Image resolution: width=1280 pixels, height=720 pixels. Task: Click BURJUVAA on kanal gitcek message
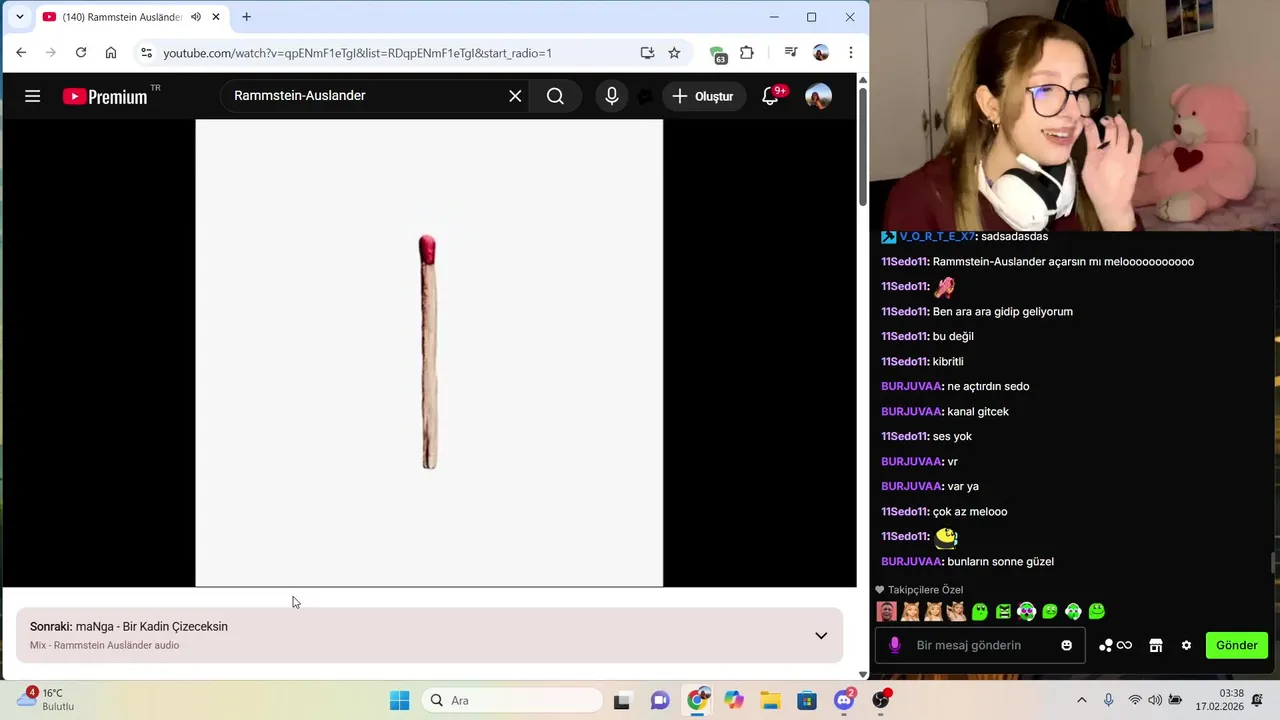(912, 412)
